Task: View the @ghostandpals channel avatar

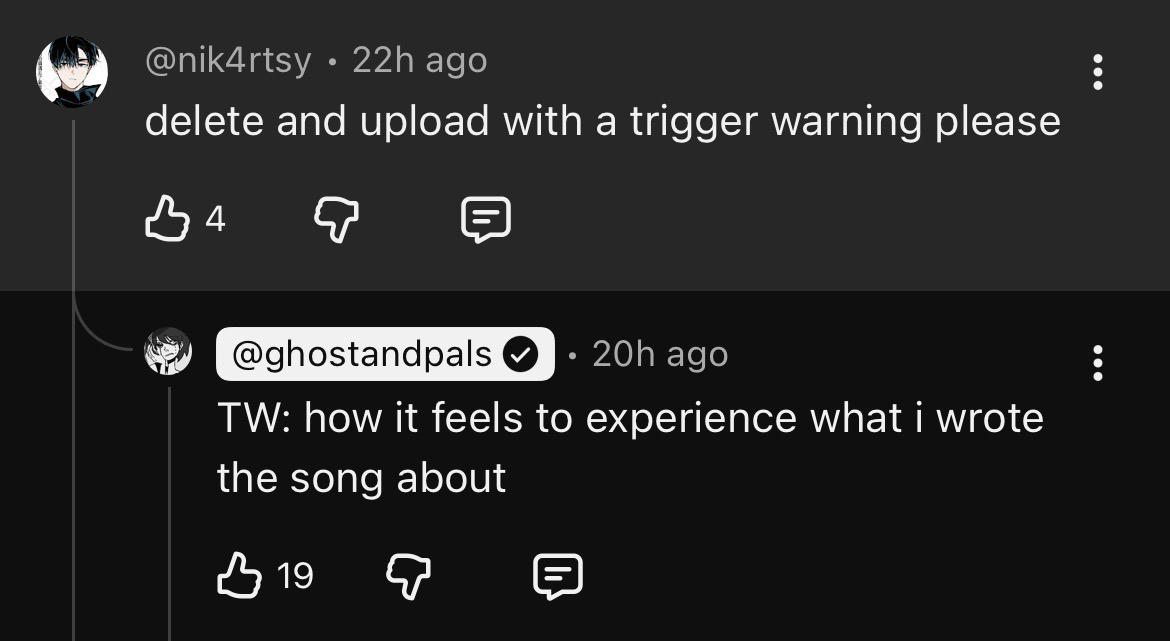Action: click(168, 352)
